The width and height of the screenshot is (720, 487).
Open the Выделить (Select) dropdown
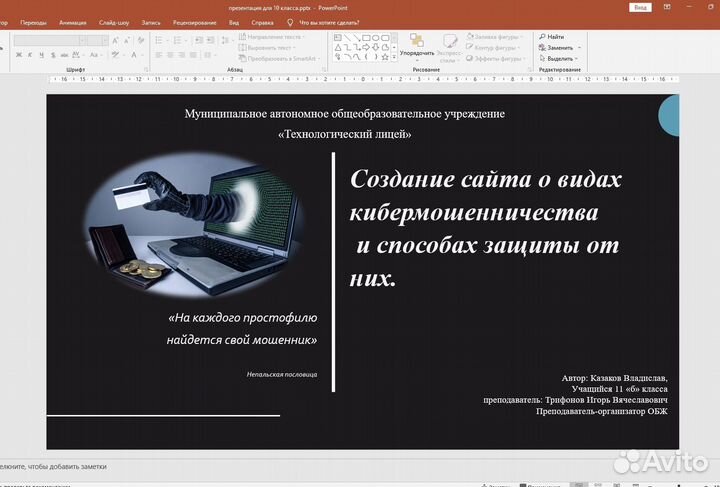pyautogui.click(x=559, y=58)
